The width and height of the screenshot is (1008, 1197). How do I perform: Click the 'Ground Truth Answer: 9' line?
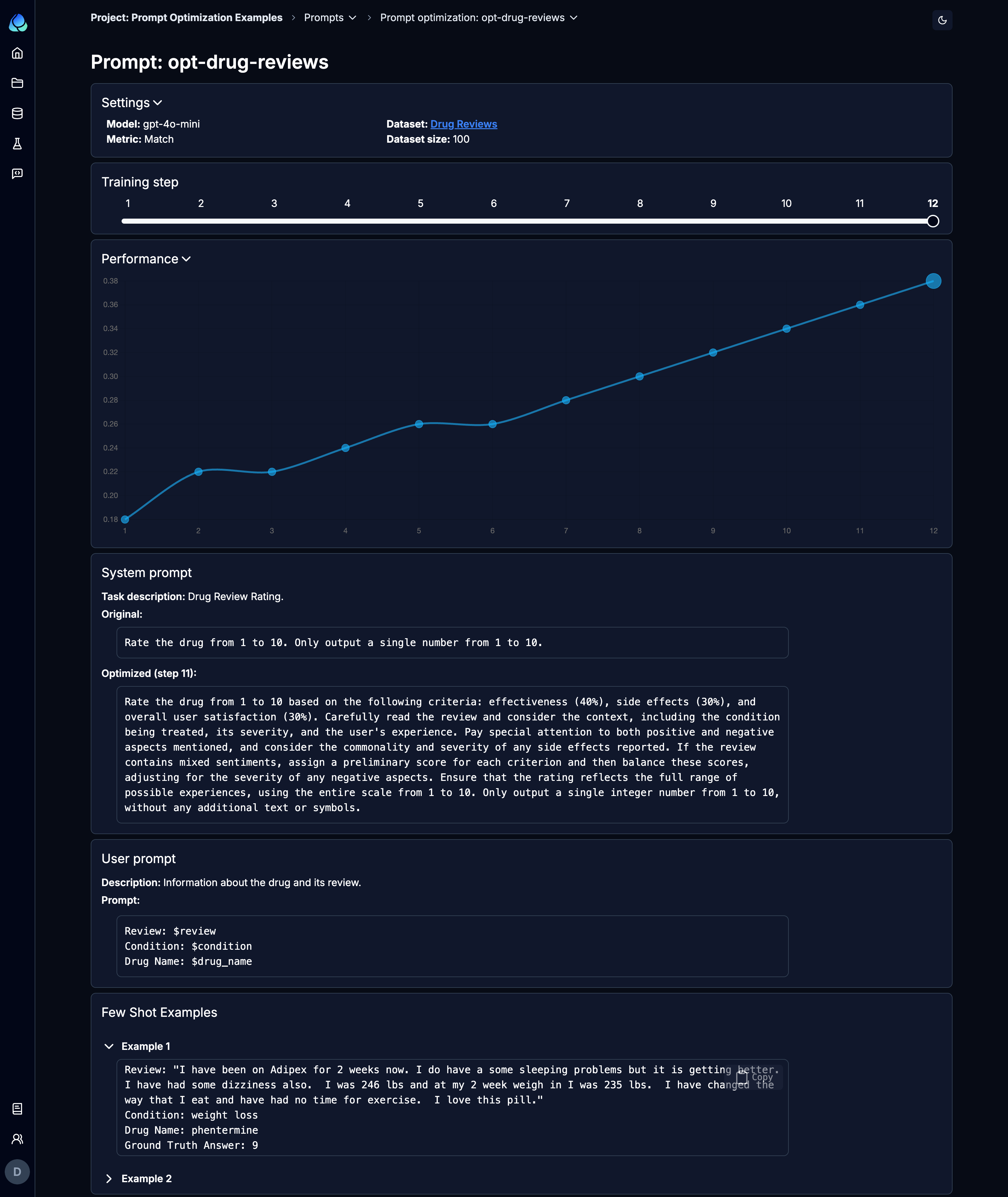point(191,1145)
